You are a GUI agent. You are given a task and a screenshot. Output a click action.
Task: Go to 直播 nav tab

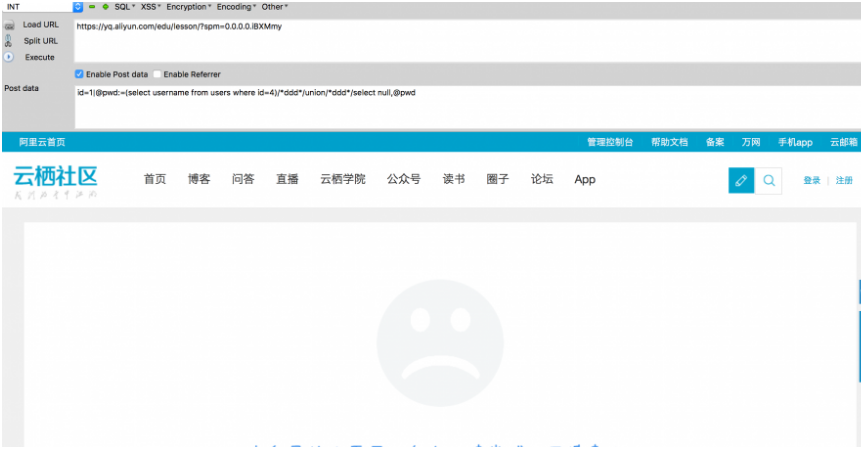pyautogui.click(x=287, y=179)
